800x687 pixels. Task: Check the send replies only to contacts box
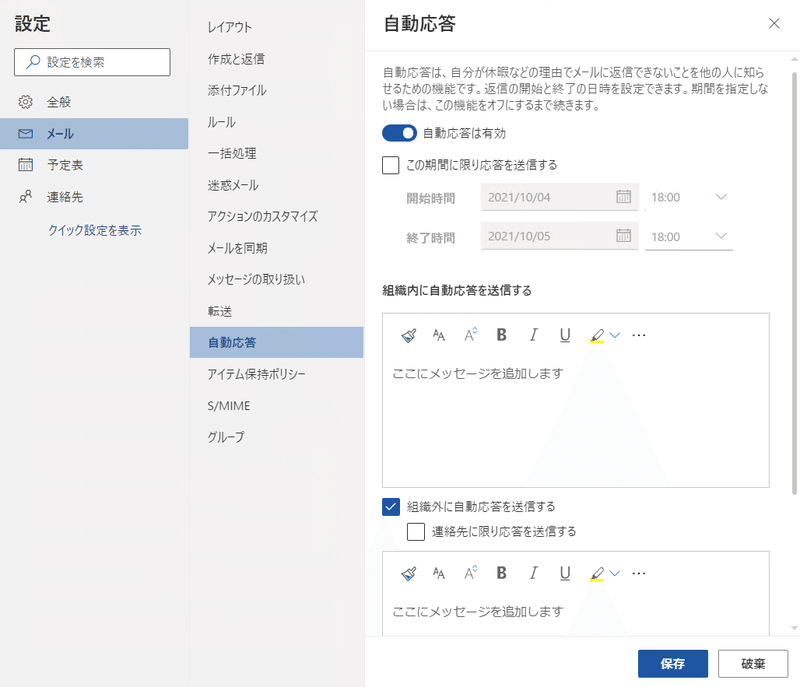(417, 531)
